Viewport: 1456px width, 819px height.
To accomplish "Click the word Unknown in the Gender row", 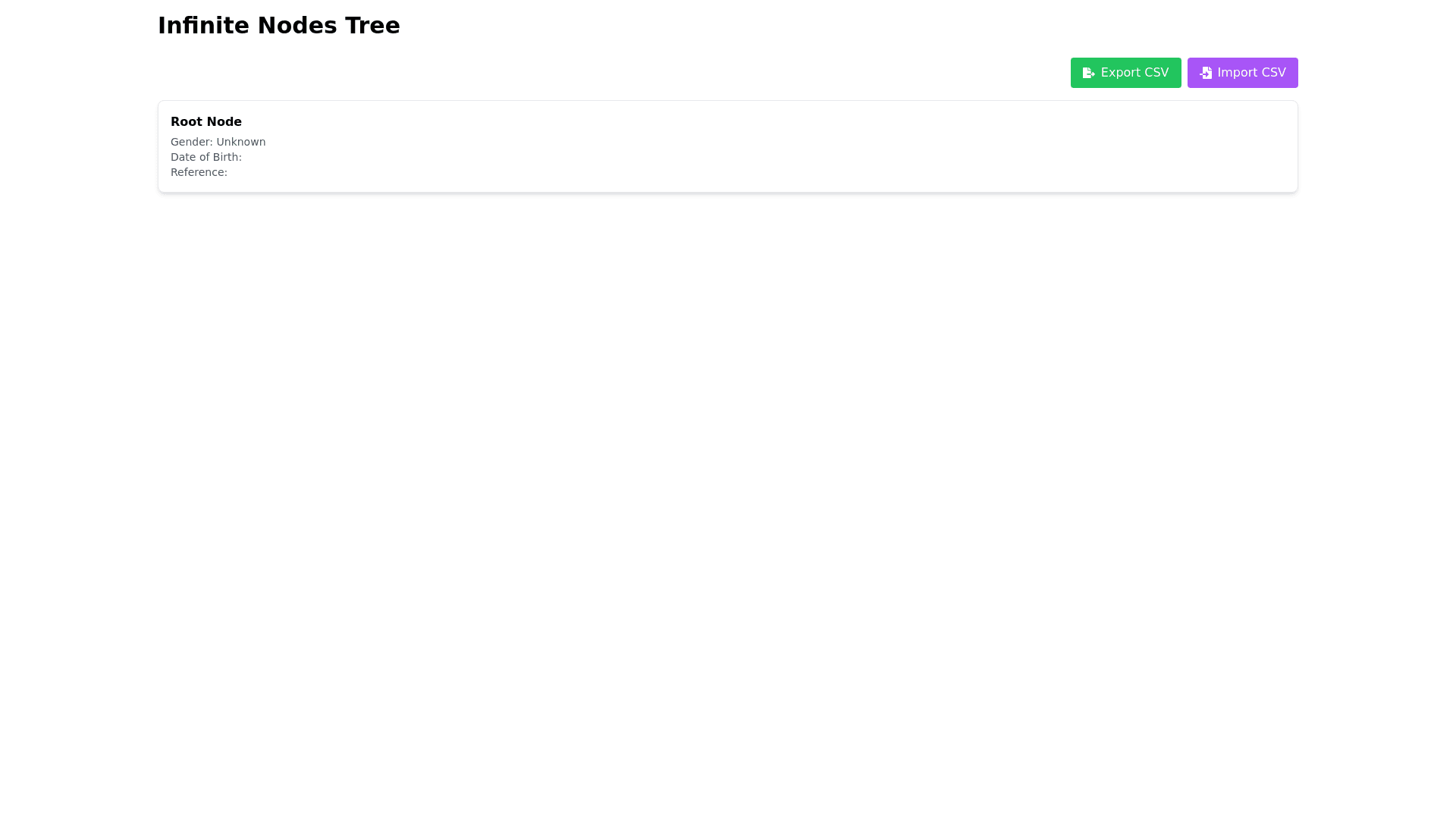I will coord(240,142).
